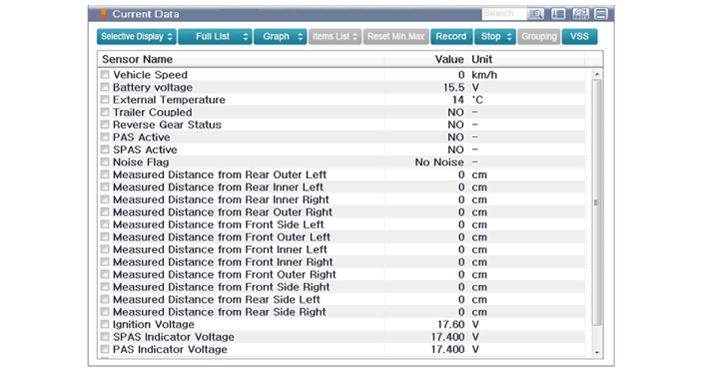
Task: Click the orange Current Data title icon
Action: pos(103,14)
